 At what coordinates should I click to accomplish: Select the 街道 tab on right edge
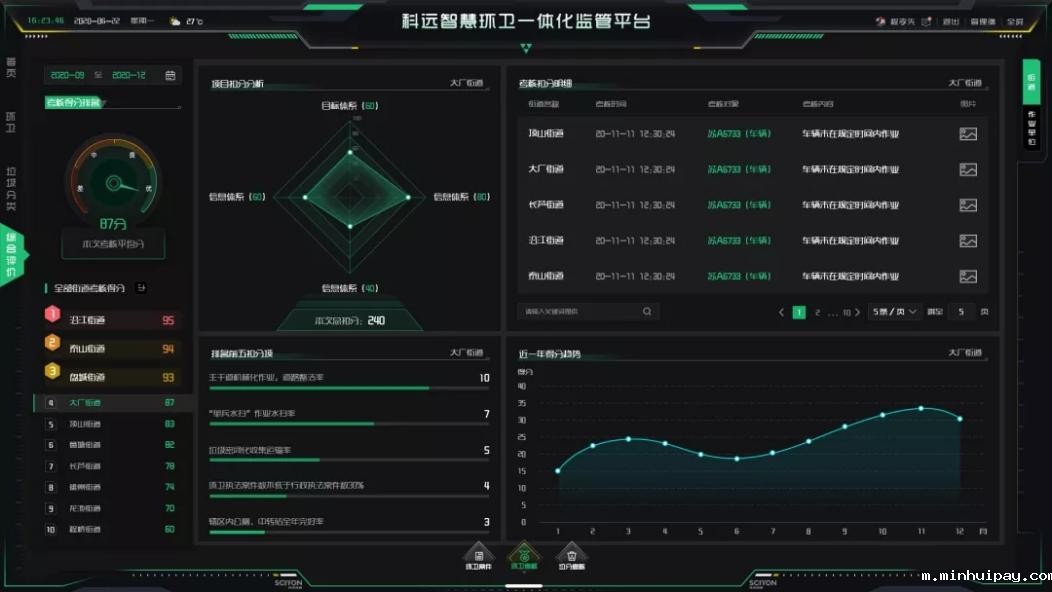(1032, 82)
